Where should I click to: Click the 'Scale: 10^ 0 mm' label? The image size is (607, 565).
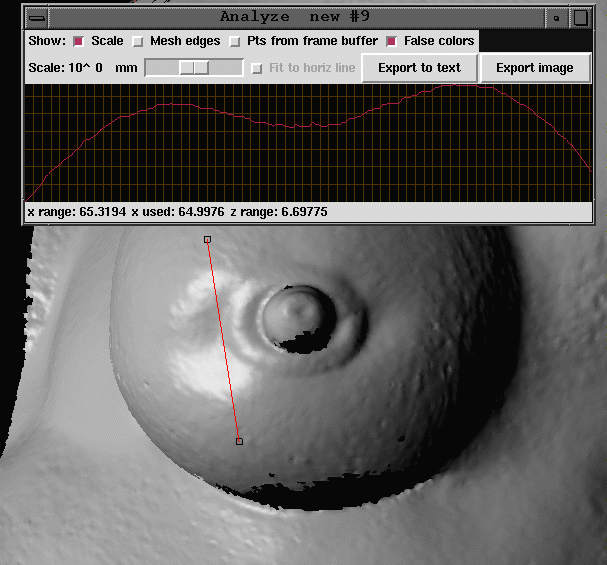(x=83, y=68)
